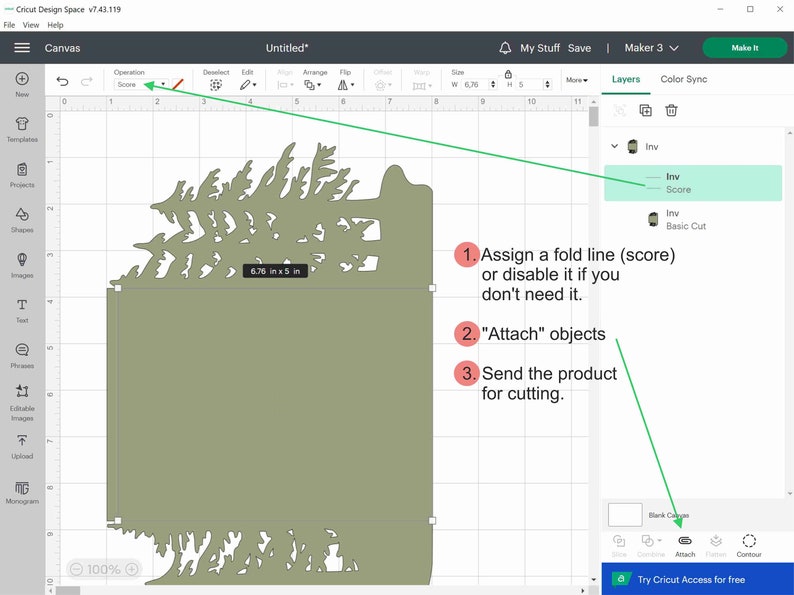The width and height of the screenshot is (794, 595).
Task: Open the score line color swatch
Action: [x=178, y=85]
